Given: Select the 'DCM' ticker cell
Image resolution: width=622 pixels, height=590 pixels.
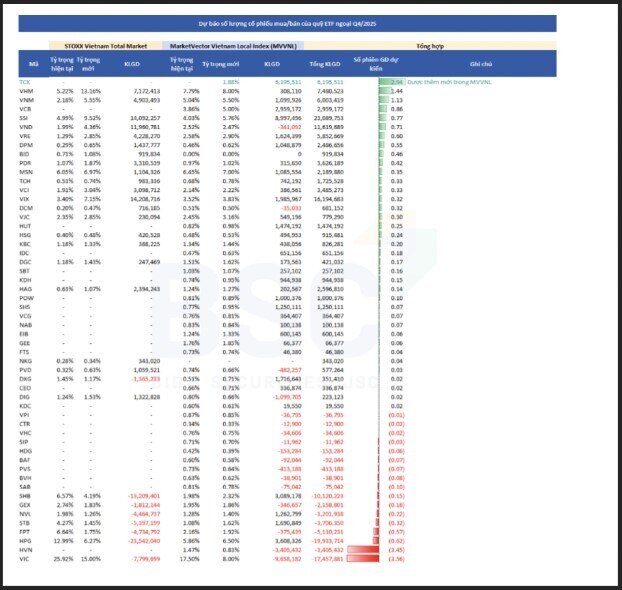Looking at the screenshot, I should (26, 208).
